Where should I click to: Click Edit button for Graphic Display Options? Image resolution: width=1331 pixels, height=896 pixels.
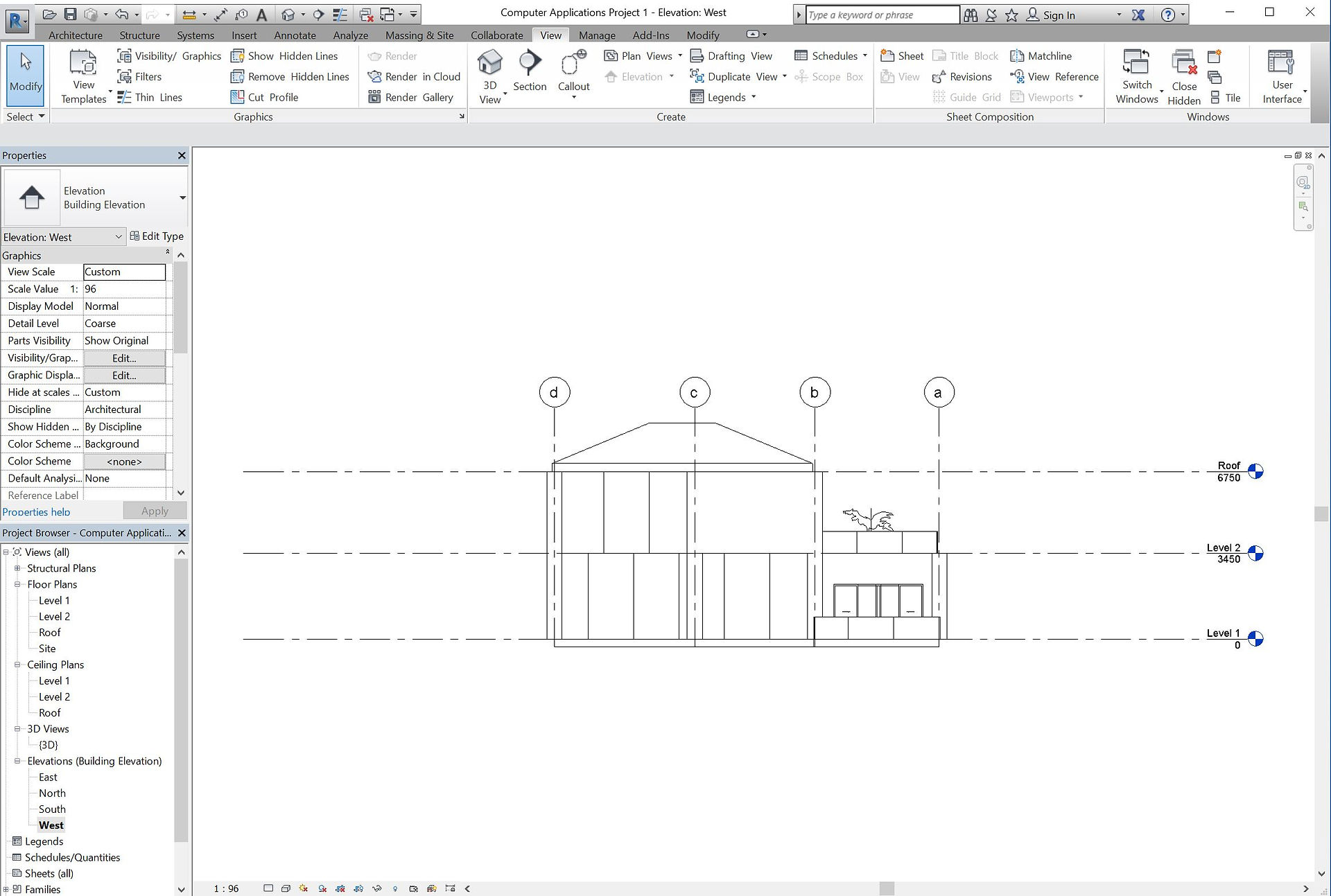[124, 376]
